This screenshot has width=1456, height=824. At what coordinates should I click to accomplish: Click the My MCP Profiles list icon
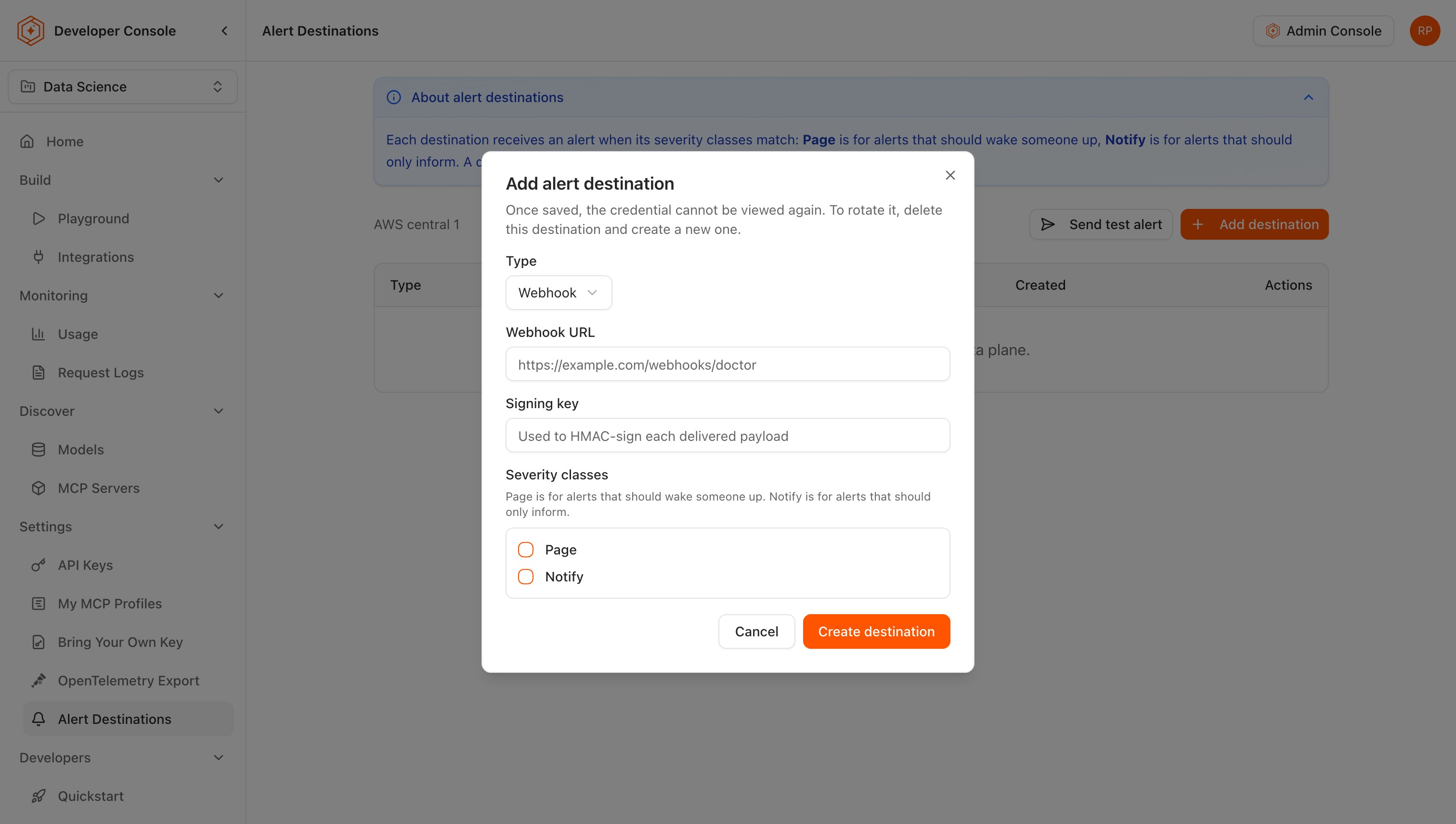39,603
